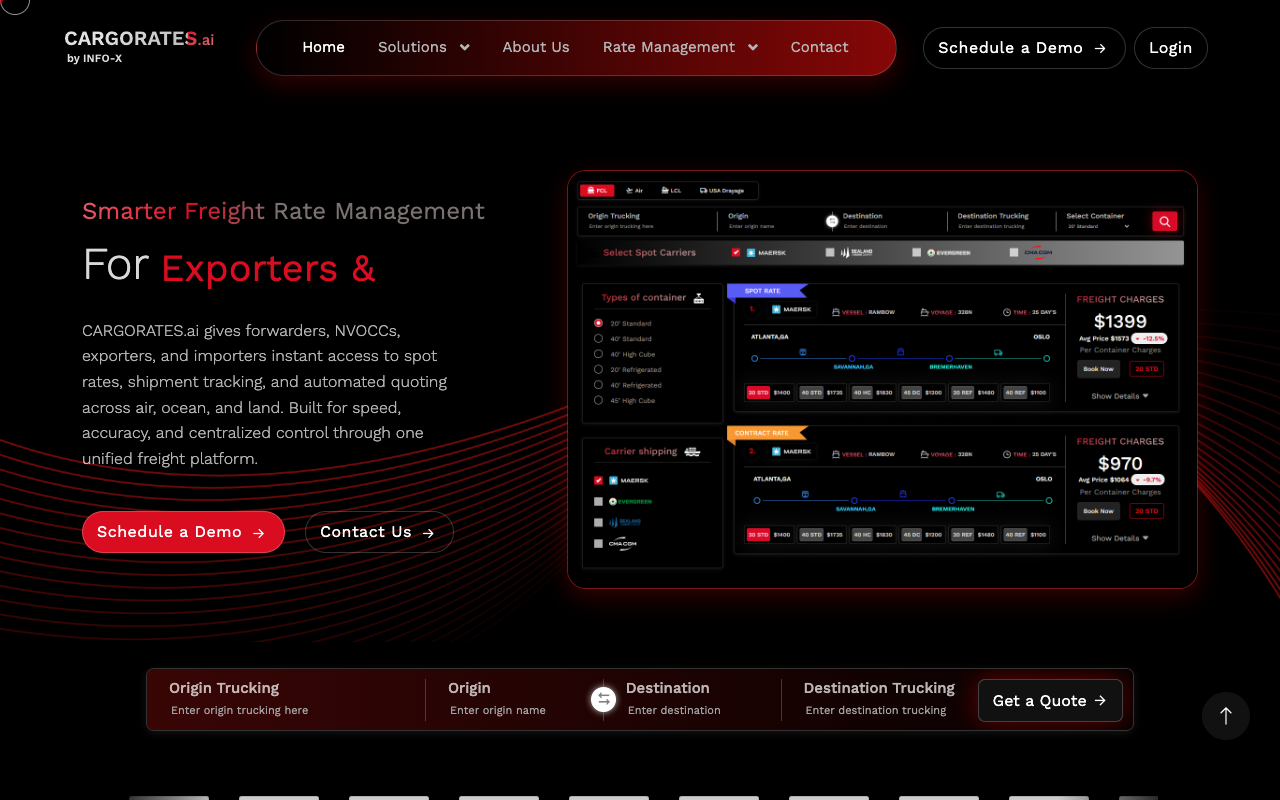Click the scroll-to-top arrow button

click(1225, 716)
